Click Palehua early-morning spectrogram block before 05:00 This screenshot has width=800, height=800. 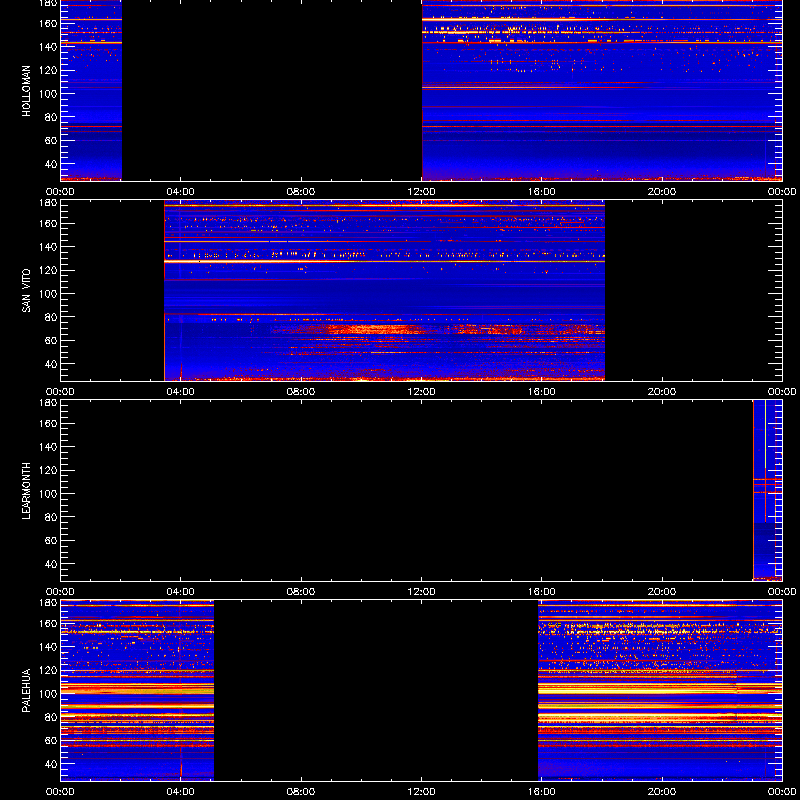tap(137, 690)
